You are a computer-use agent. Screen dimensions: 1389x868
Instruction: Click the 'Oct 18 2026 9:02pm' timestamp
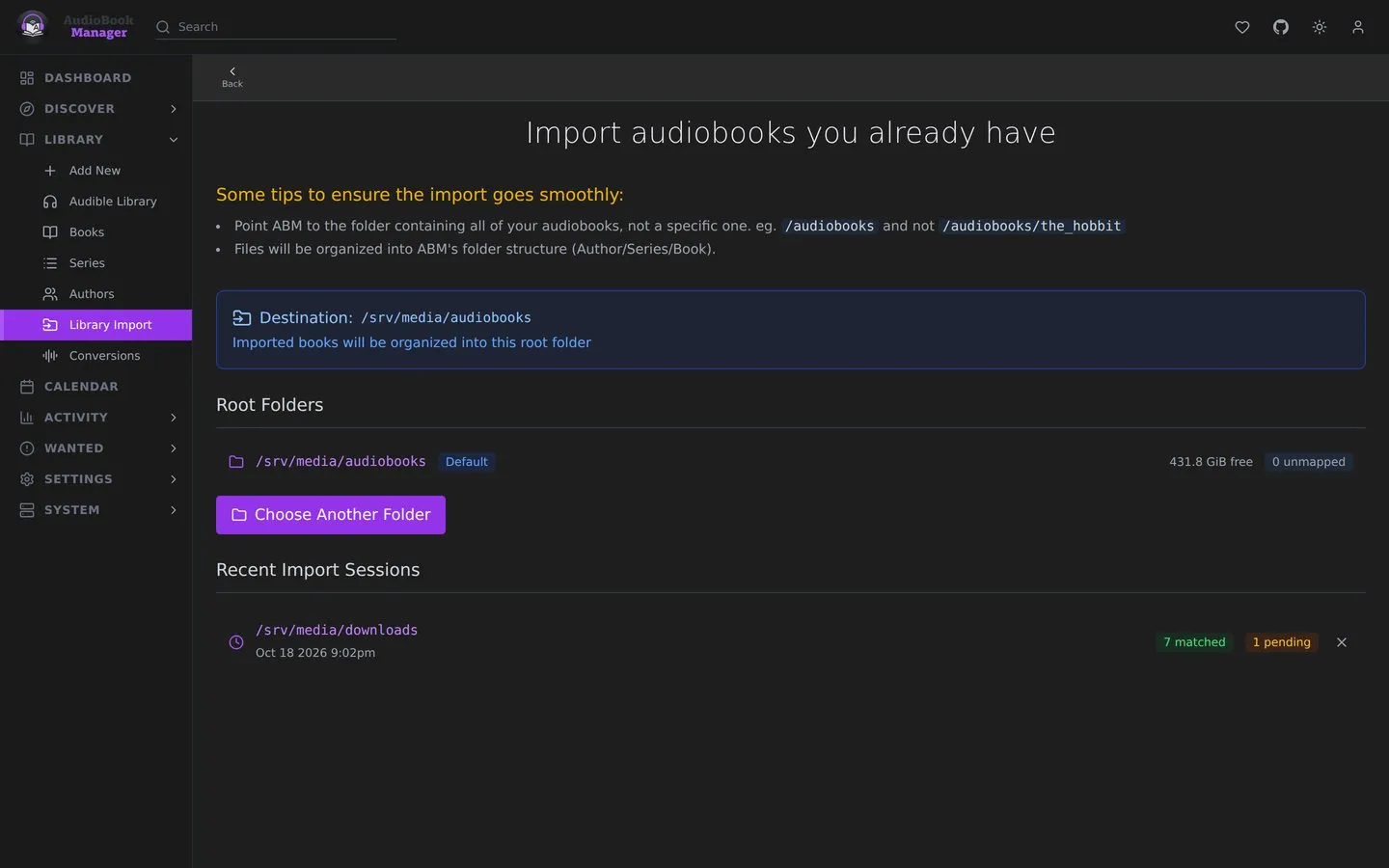[x=315, y=653]
